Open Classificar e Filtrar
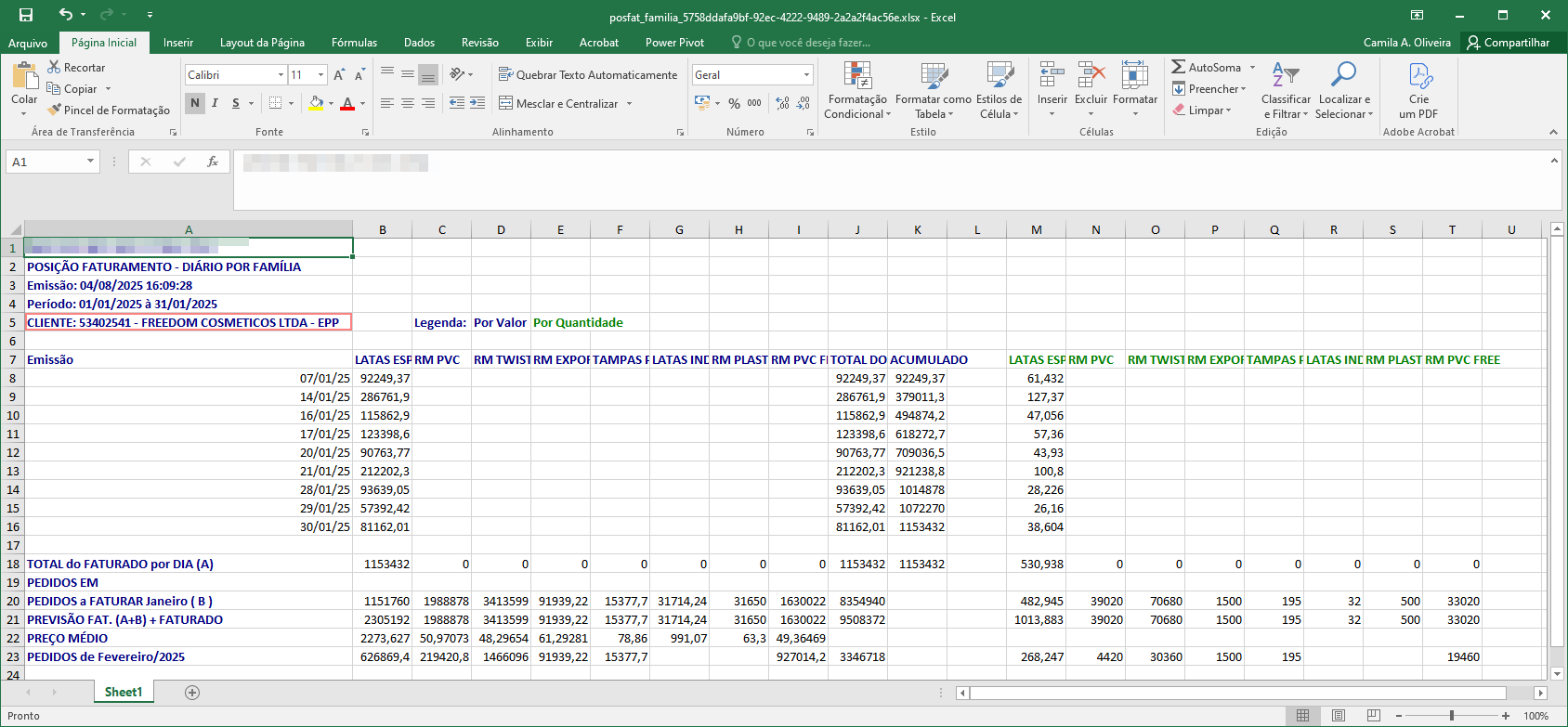This screenshot has height=727, width=1568. (x=1286, y=90)
